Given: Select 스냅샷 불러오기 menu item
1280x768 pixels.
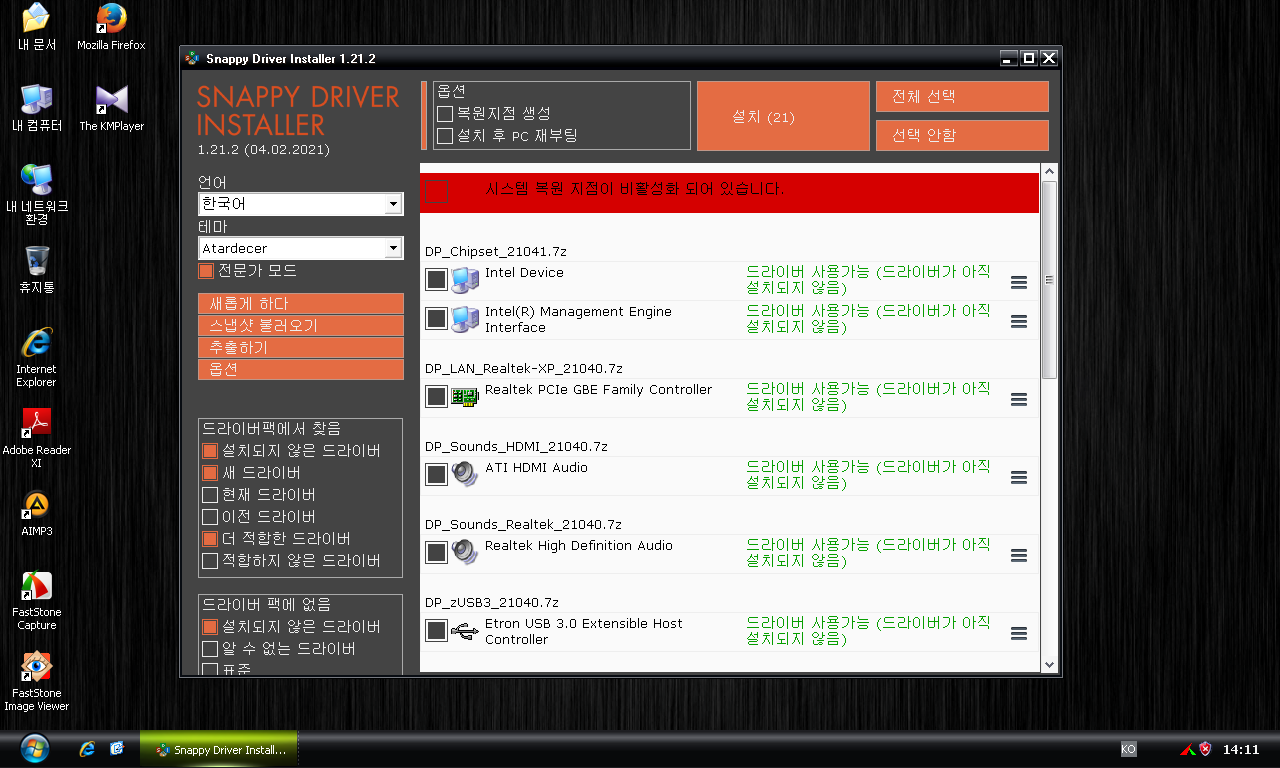Looking at the screenshot, I should pyautogui.click(x=301, y=326).
